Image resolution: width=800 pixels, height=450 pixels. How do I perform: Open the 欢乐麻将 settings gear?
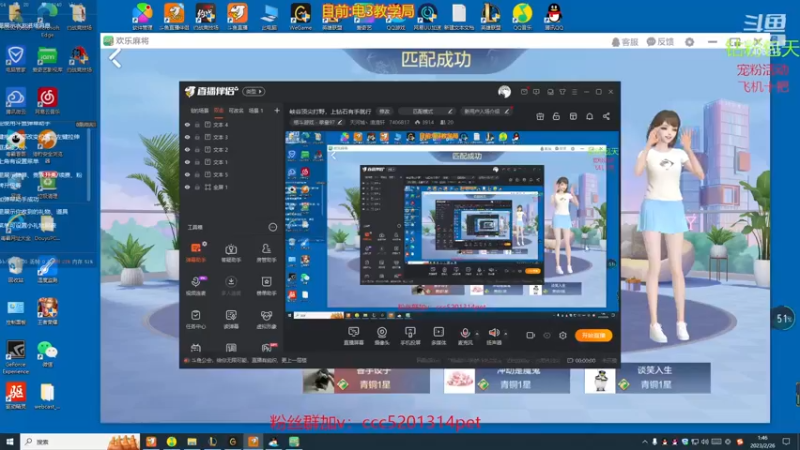click(689, 42)
